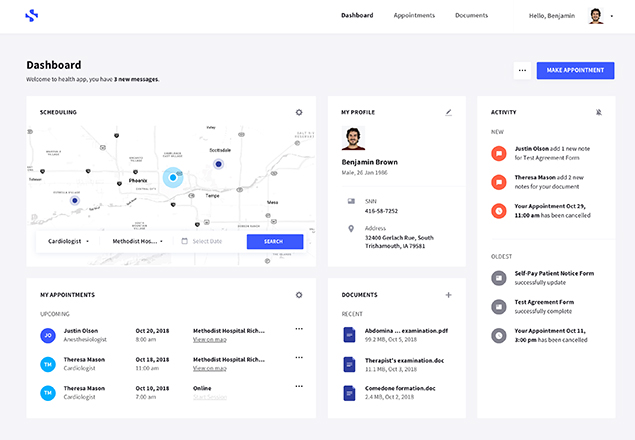Open Therapist's examination.doc file icon
The image size is (635, 440).
349,364
